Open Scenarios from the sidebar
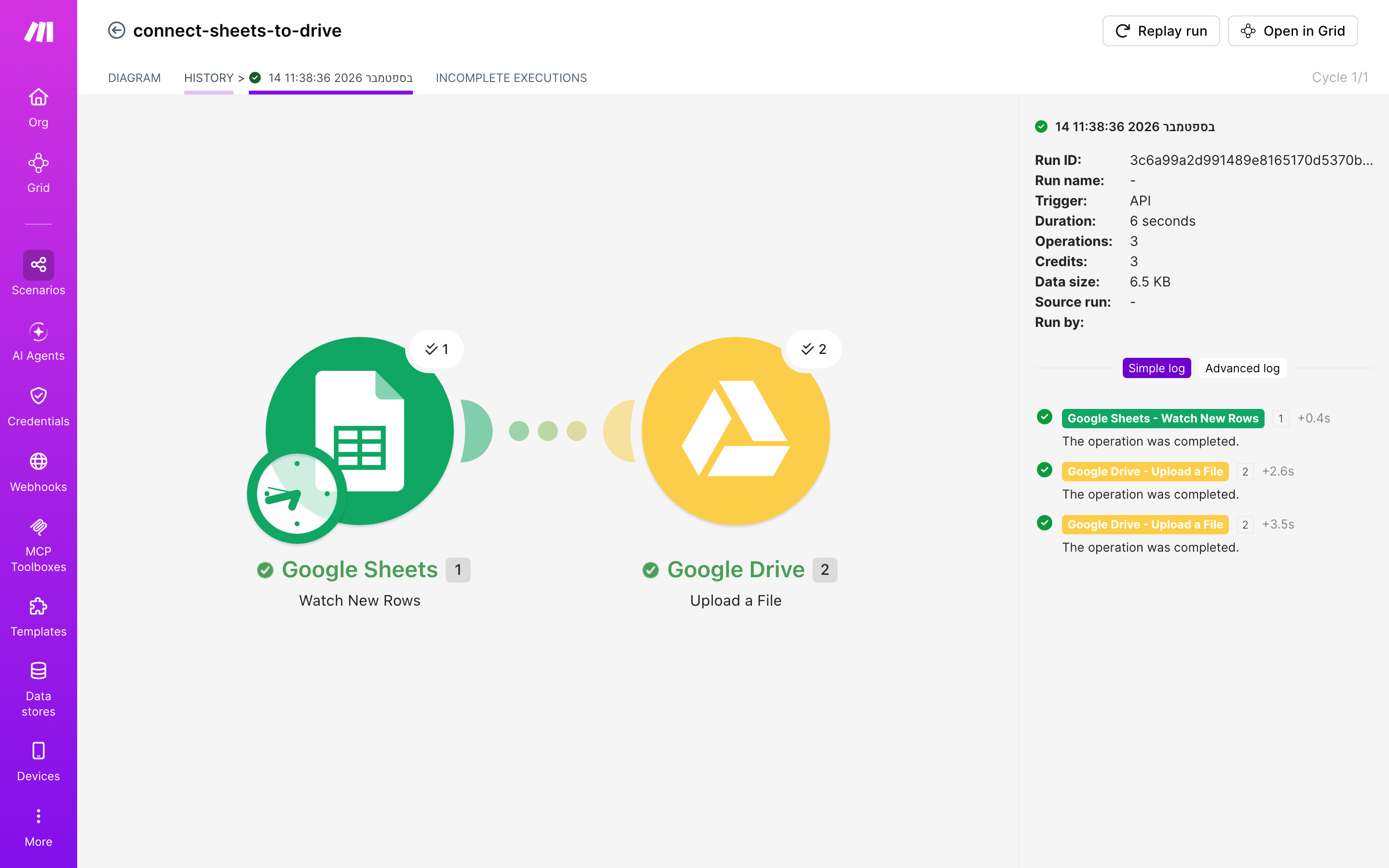Image resolution: width=1389 pixels, height=868 pixels. click(39, 274)
